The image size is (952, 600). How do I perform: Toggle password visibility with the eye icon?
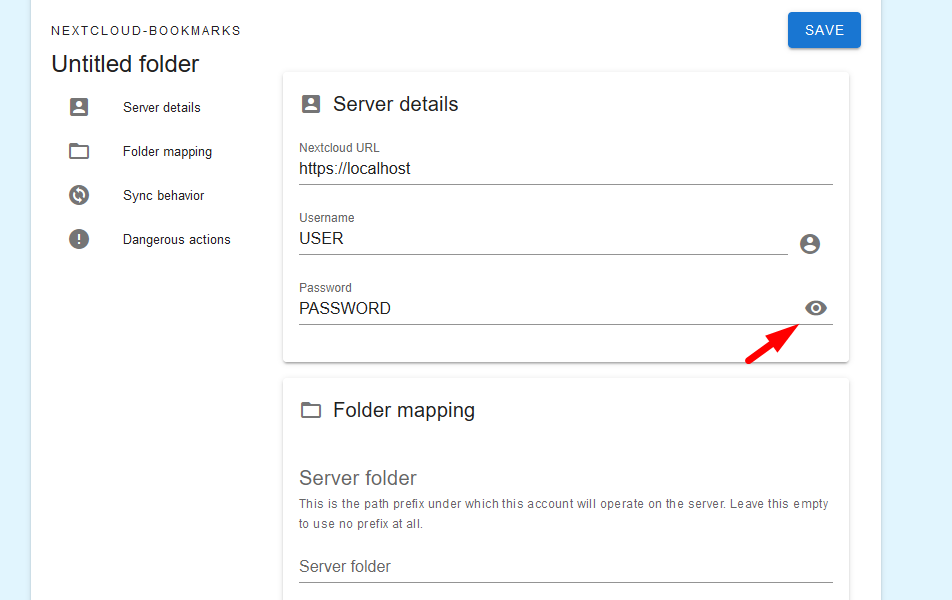point(815,308)
